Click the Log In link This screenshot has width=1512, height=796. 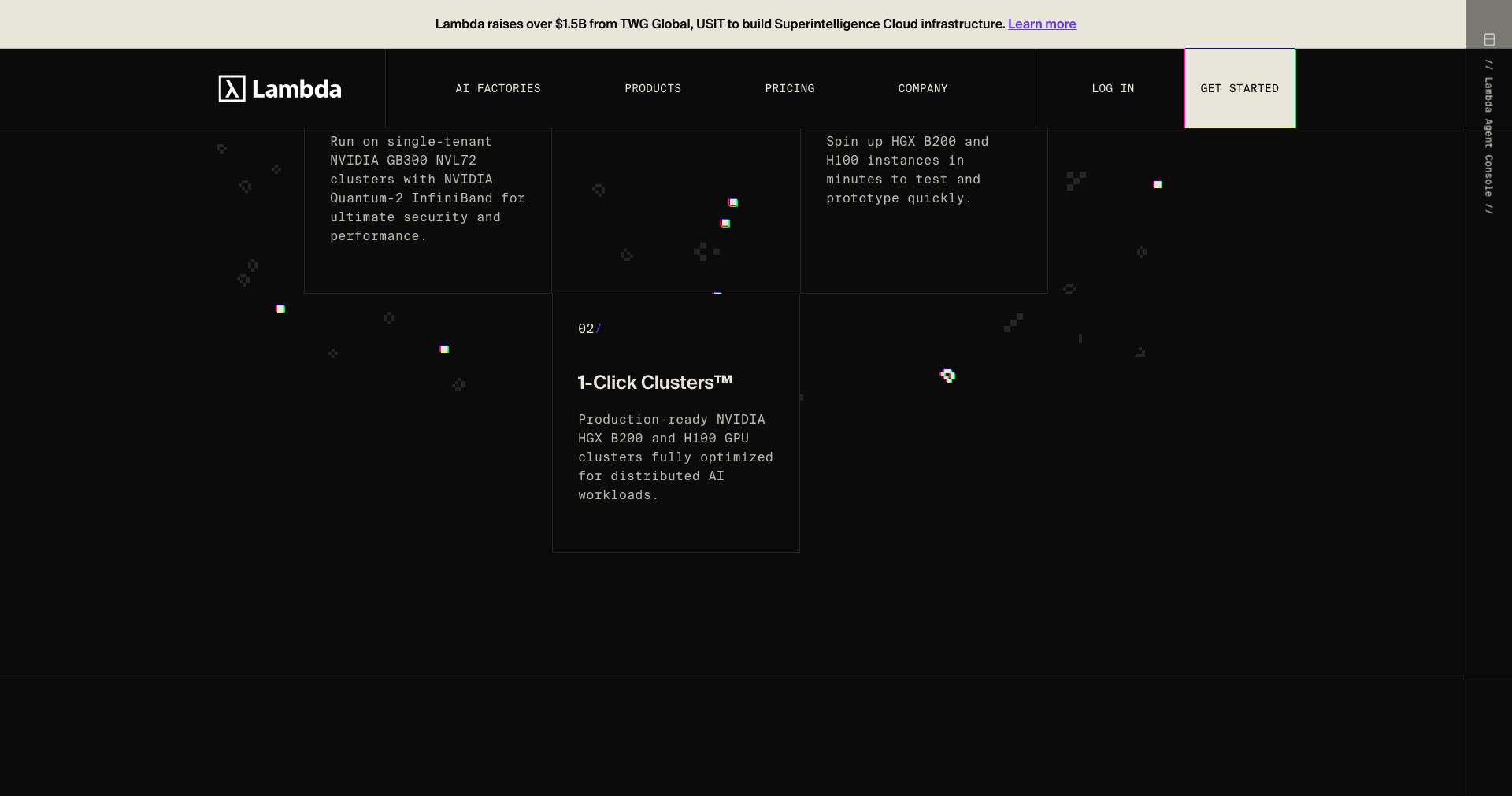pyautogui.click(x=1113, y=89)
